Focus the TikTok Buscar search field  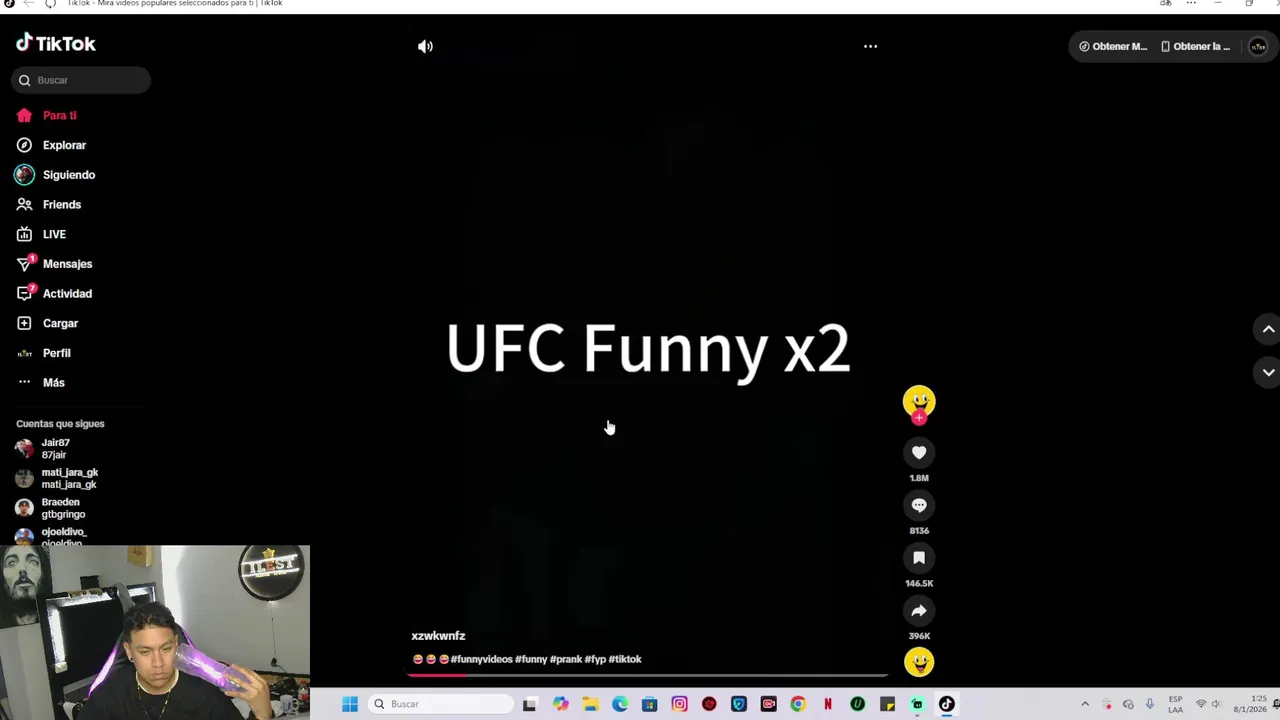point(81,80)
